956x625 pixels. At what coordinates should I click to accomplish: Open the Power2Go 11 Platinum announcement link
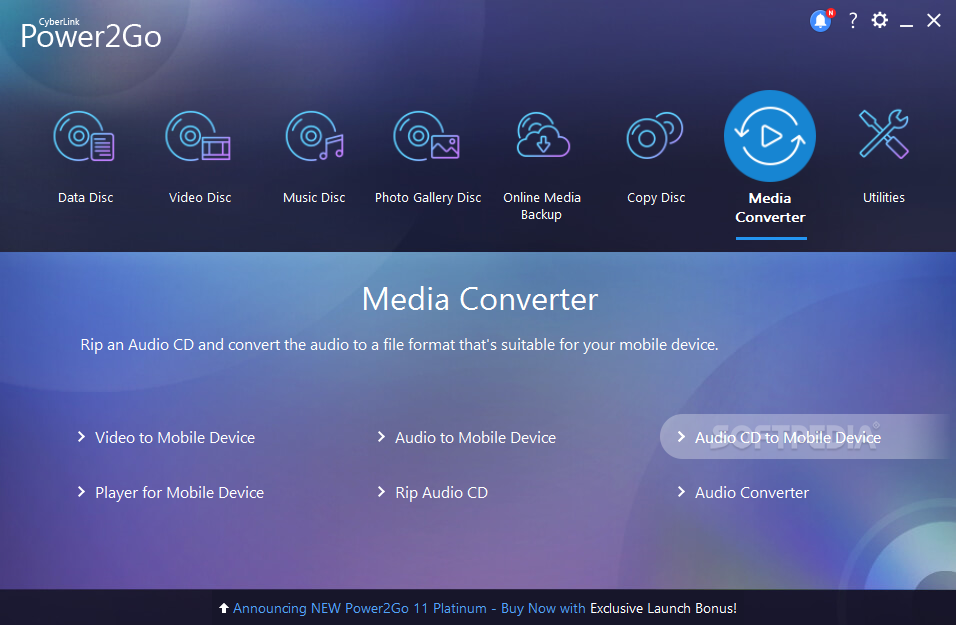(409, 609)
